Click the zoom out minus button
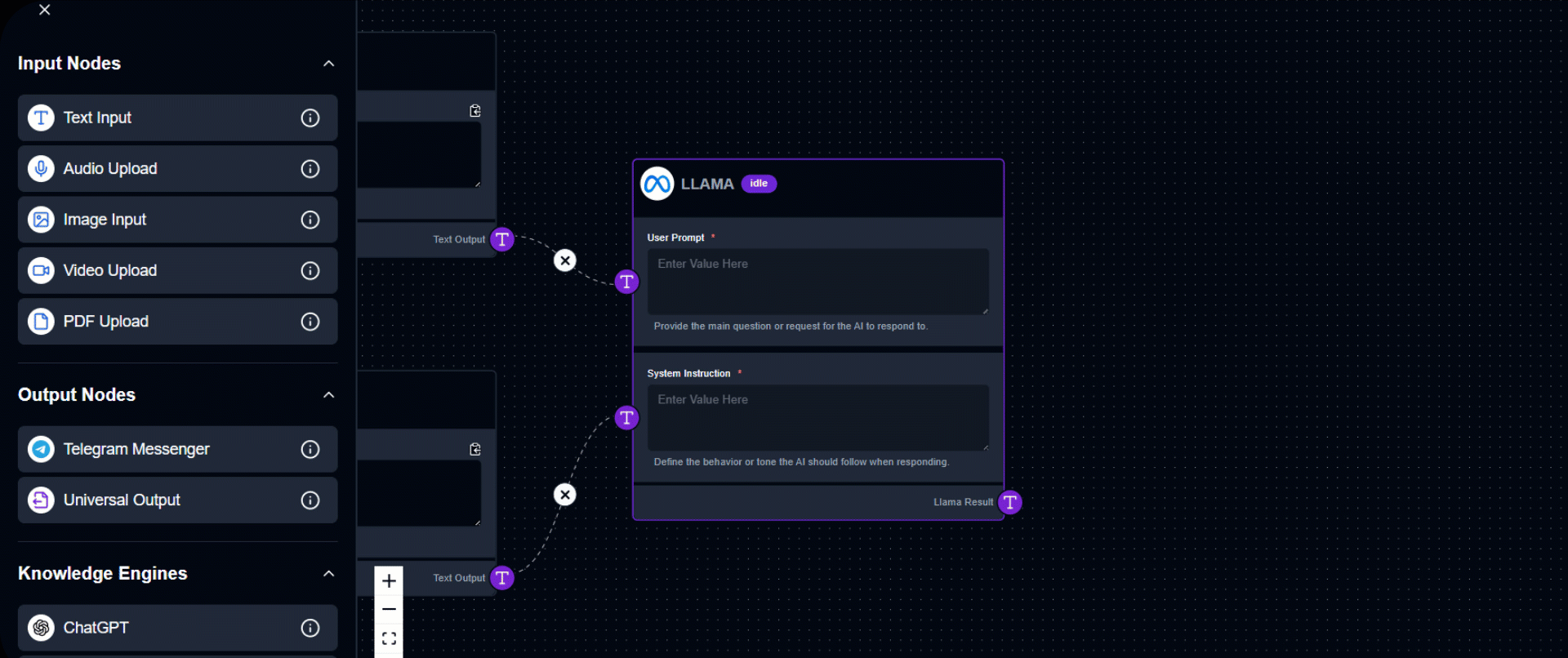Screen dimensions: 1568x658 click(389, 610)
